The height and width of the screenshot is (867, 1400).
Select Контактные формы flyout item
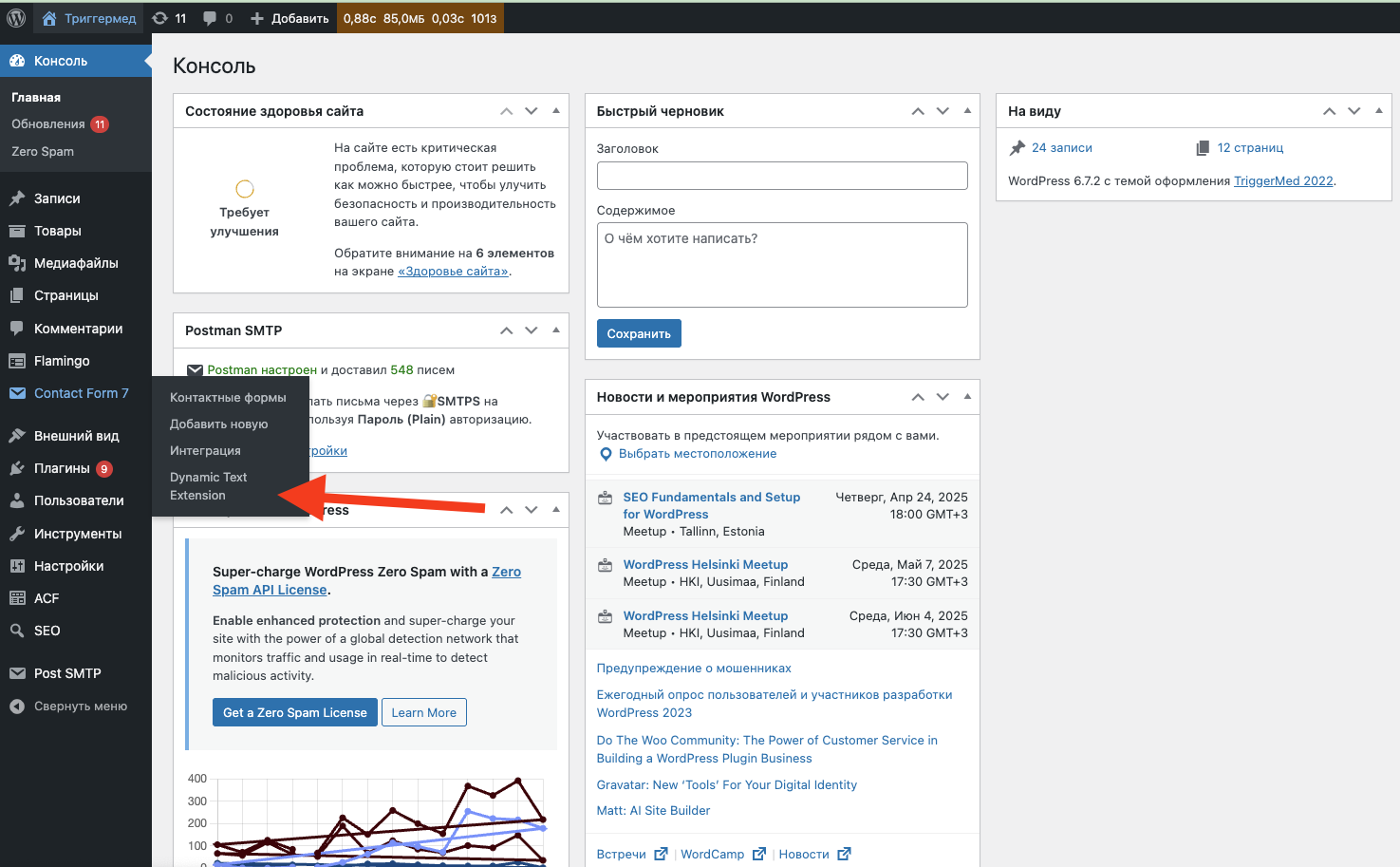pyautogui.click(x=228, y=398)
